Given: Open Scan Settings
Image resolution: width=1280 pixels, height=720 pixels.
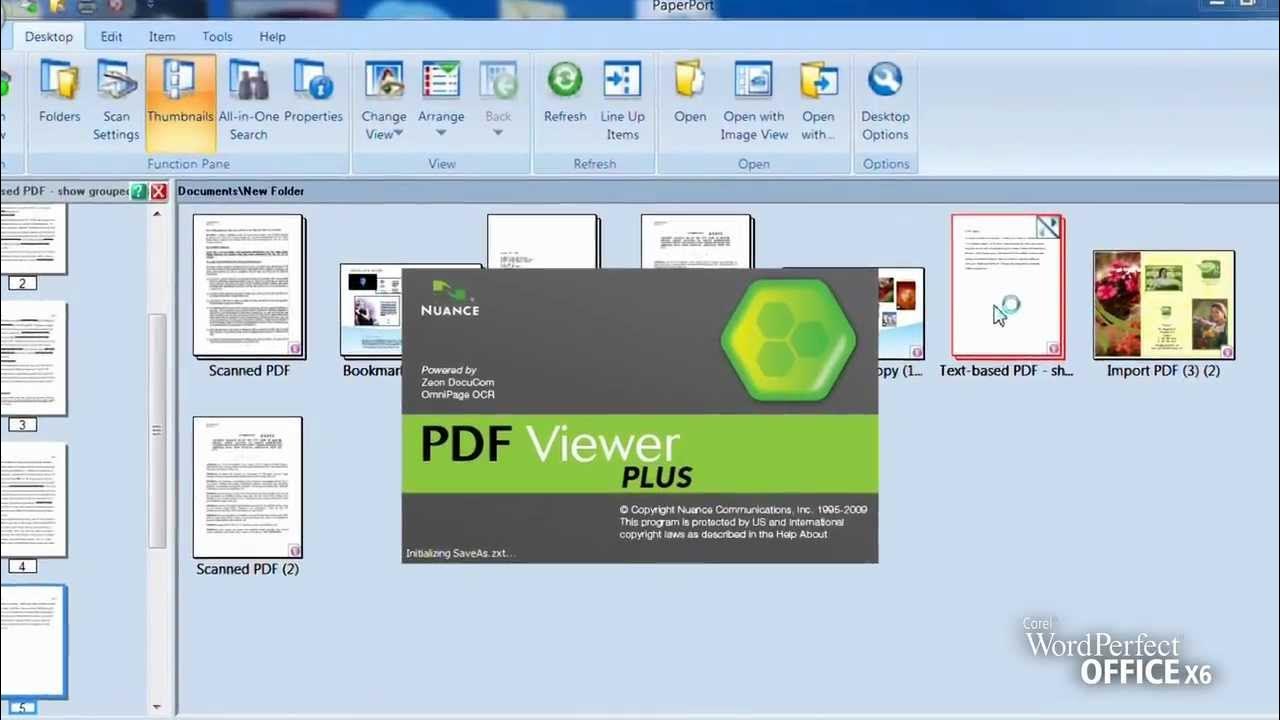Looking at the screenshot, I should [x=116, y=100].
